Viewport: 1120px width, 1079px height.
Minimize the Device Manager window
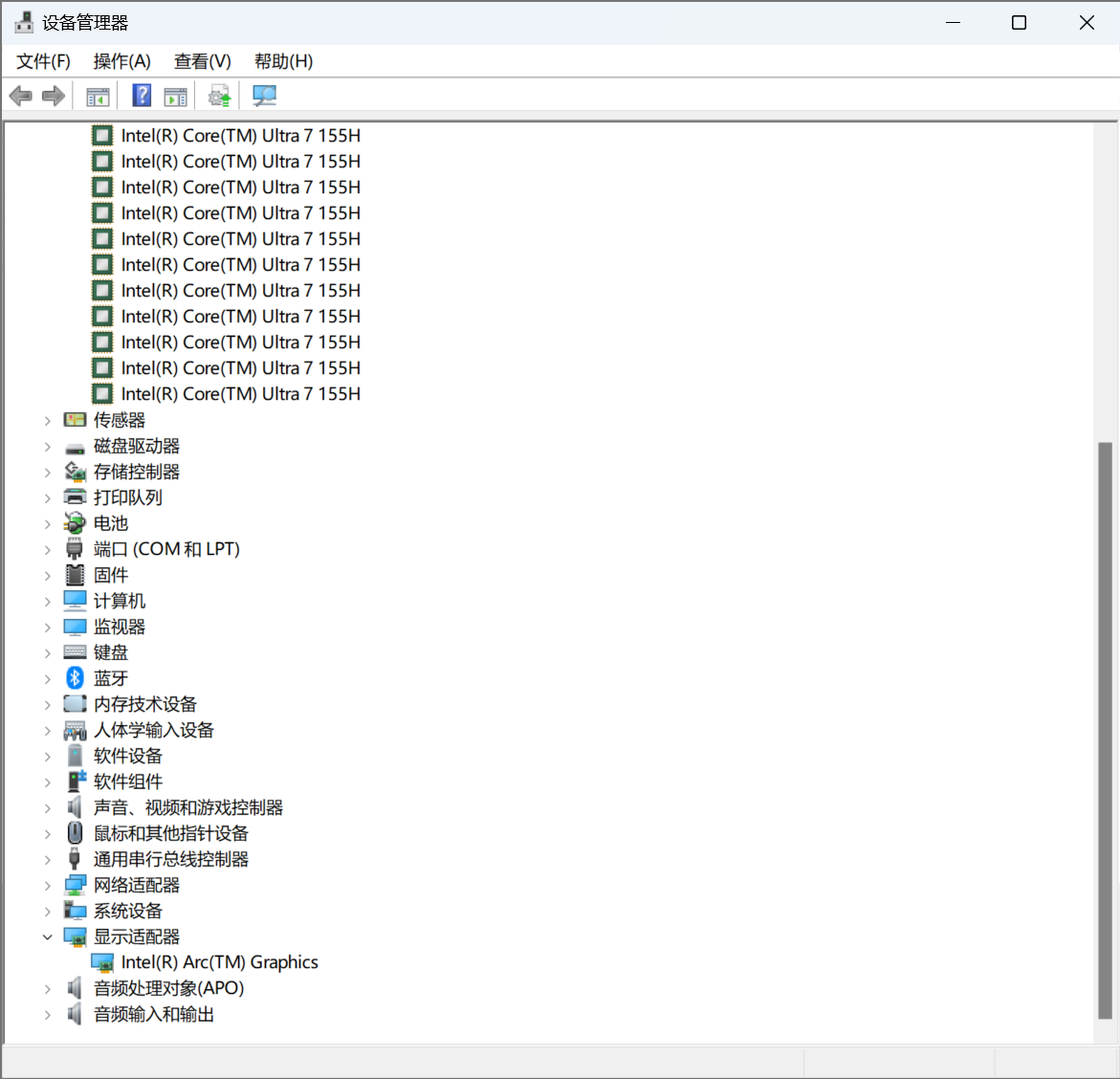tap(953, 23)
